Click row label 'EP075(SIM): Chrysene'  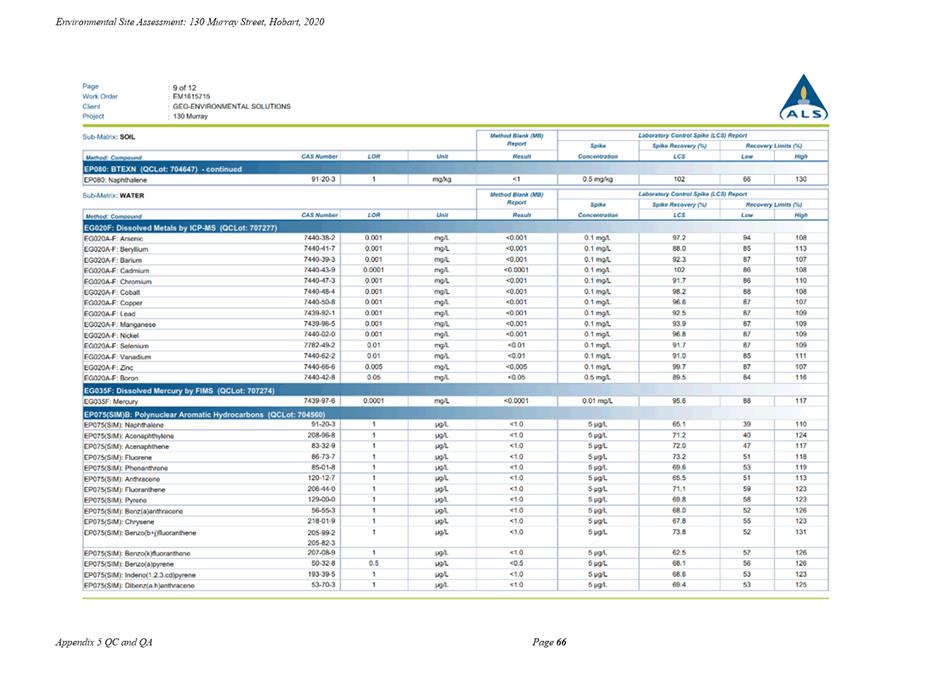119,522
